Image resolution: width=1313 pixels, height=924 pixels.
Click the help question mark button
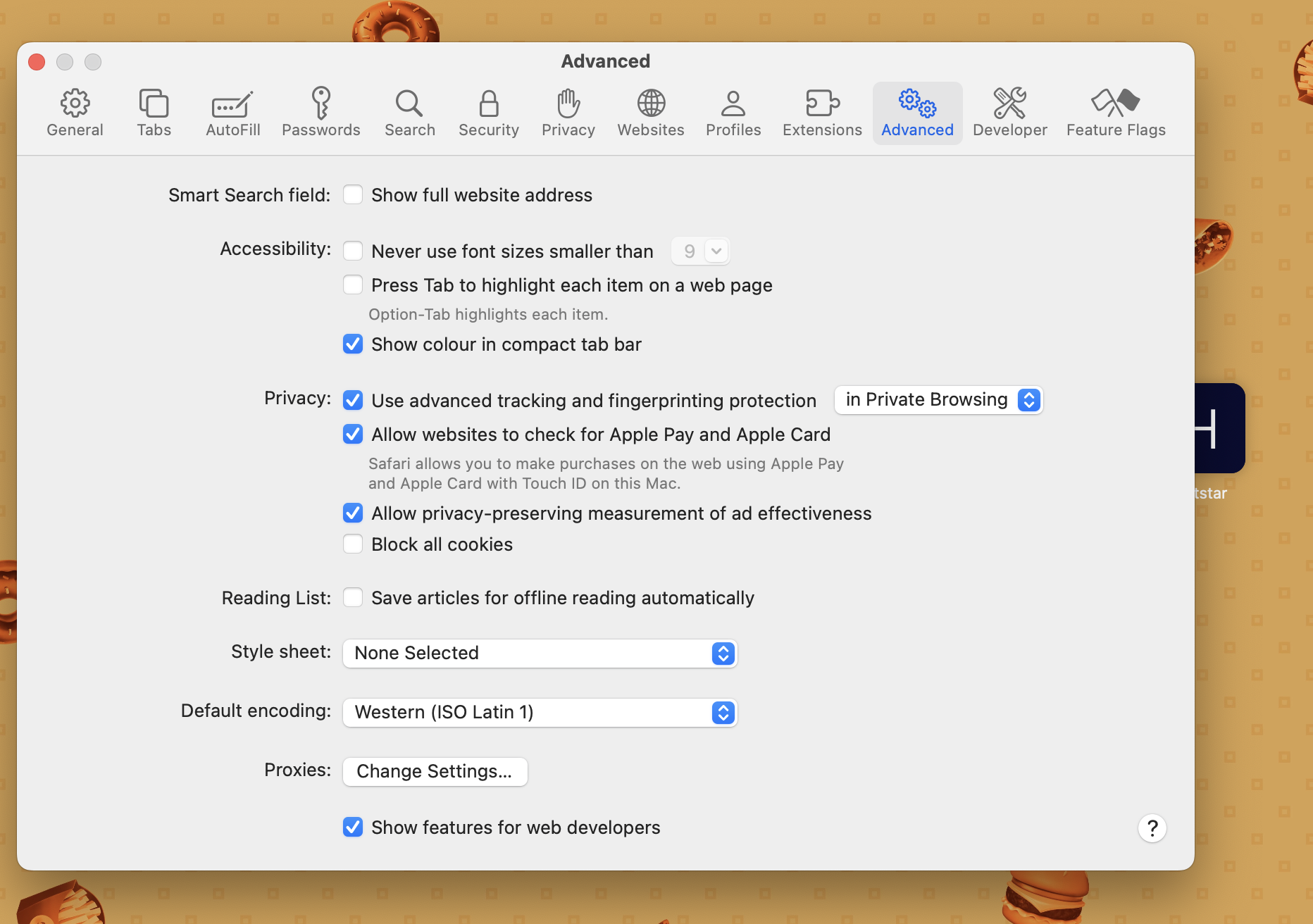coord(1152,828)
